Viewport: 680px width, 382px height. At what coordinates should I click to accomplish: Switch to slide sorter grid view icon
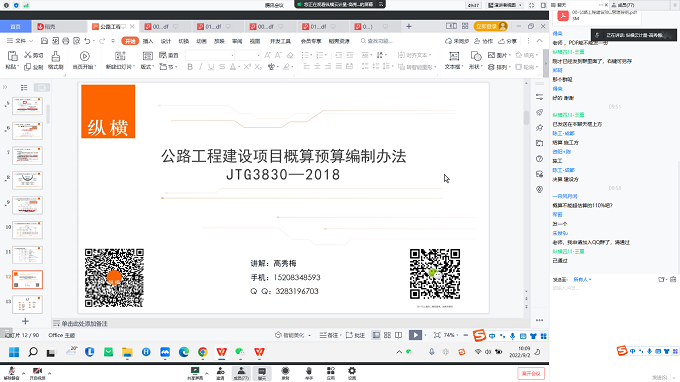pos(387,335)
